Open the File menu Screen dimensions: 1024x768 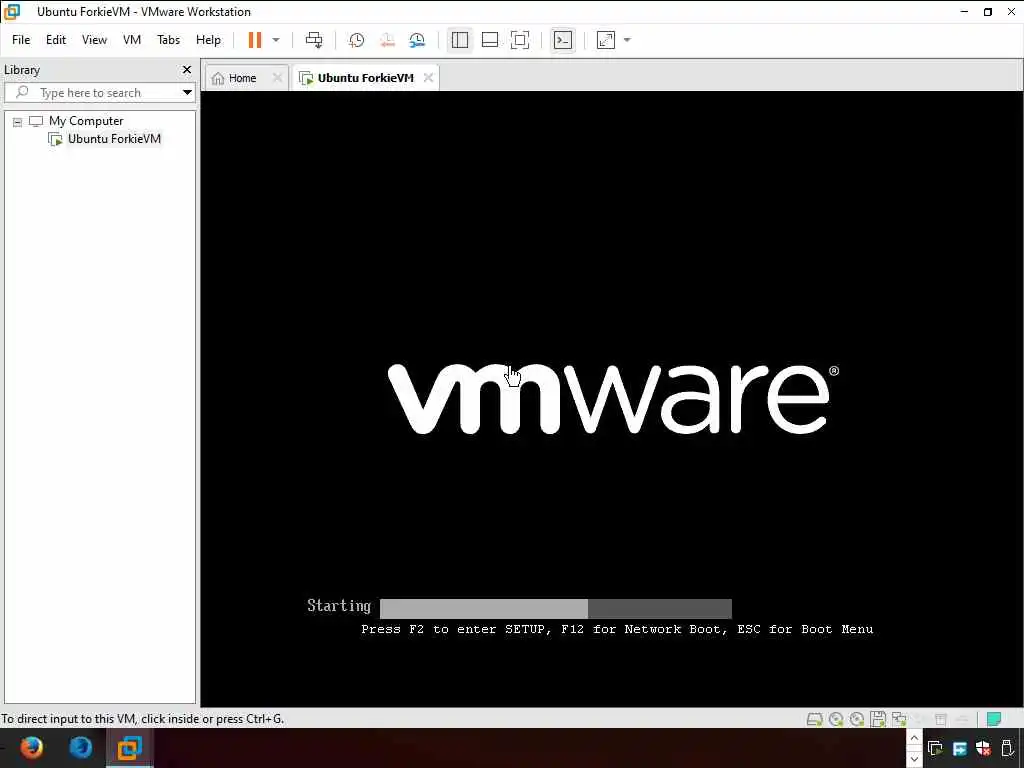pyautogui.click(x=21, y=40)
